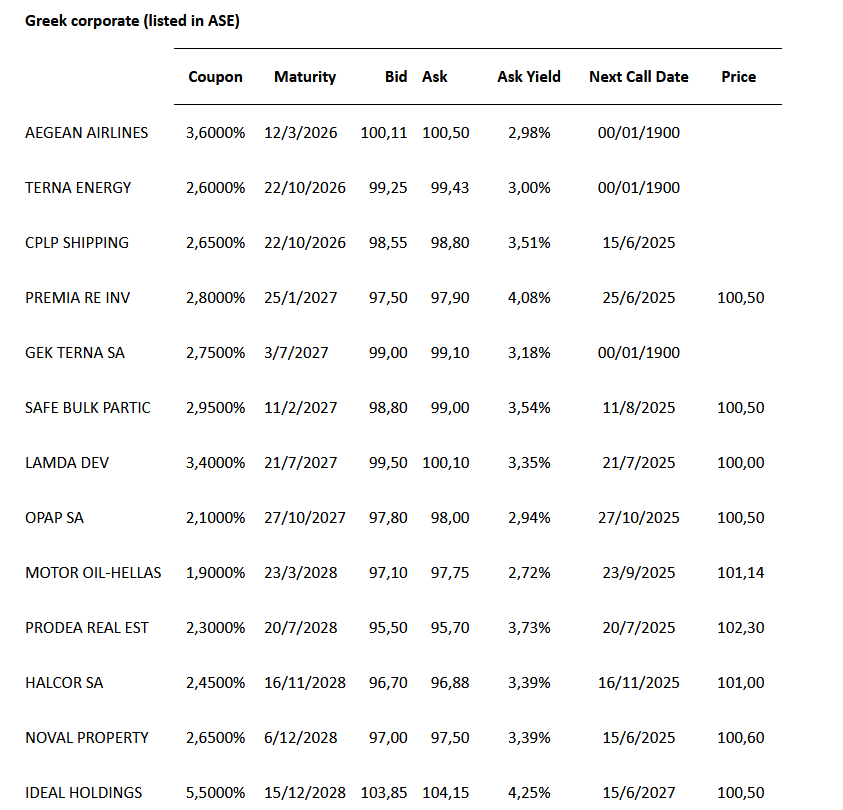Select LAMDA DEV price 100,00
The image size is (843, 810).
(741, 463)
